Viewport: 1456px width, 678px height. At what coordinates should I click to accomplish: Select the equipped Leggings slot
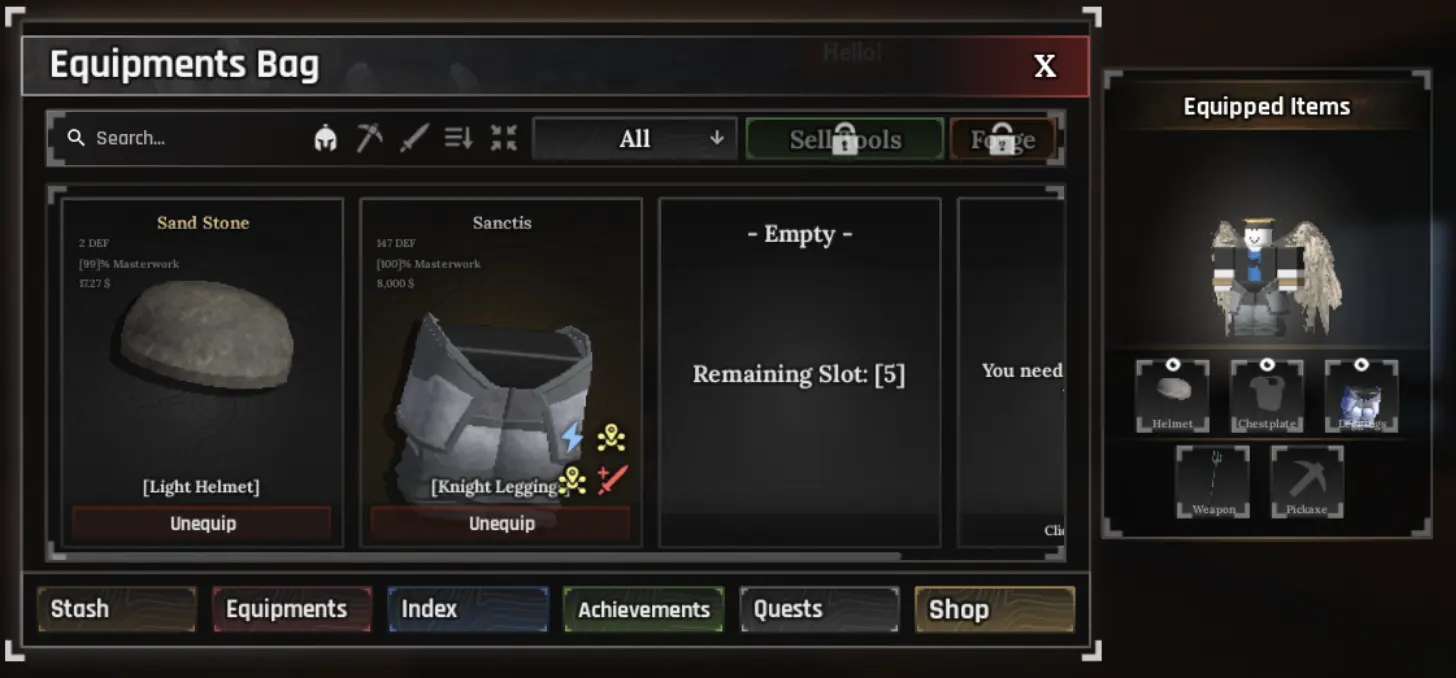click(1361, 396)
